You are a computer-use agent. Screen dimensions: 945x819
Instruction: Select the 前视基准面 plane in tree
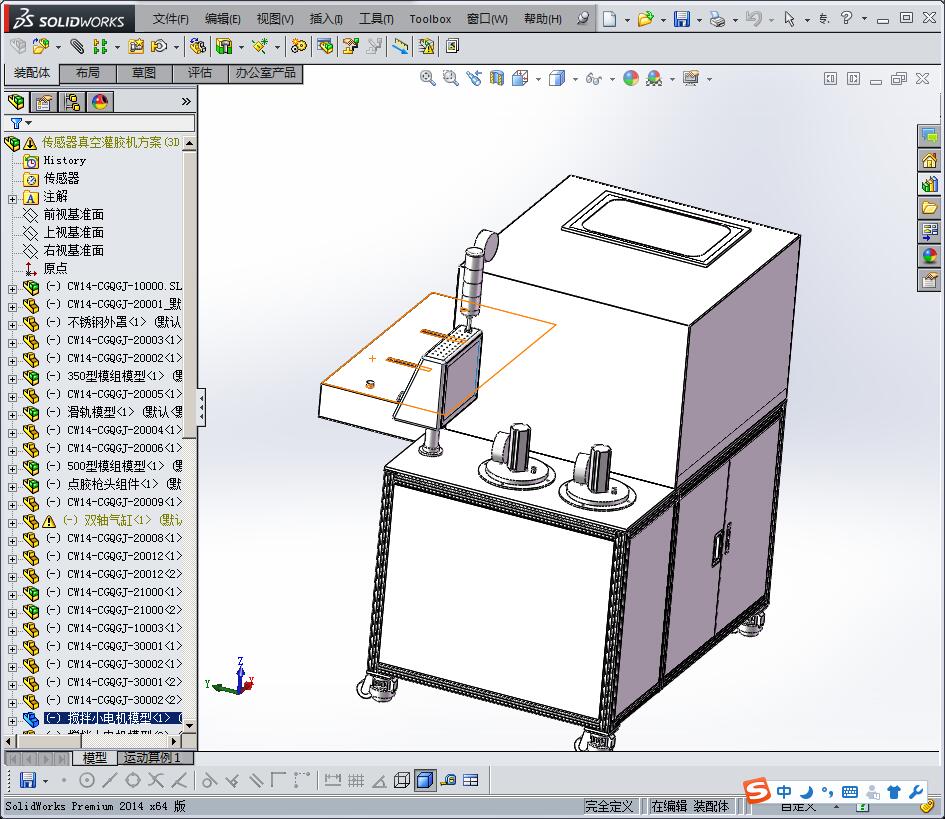(74, 215)
